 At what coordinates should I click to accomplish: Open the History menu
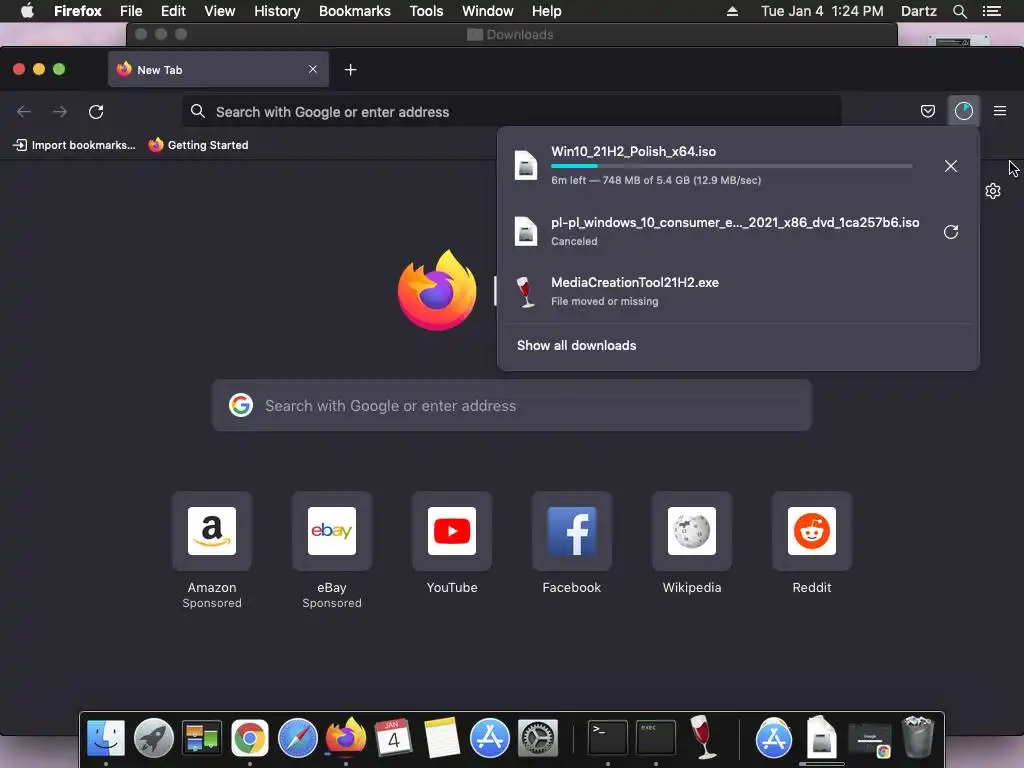[x=277, y=11]
